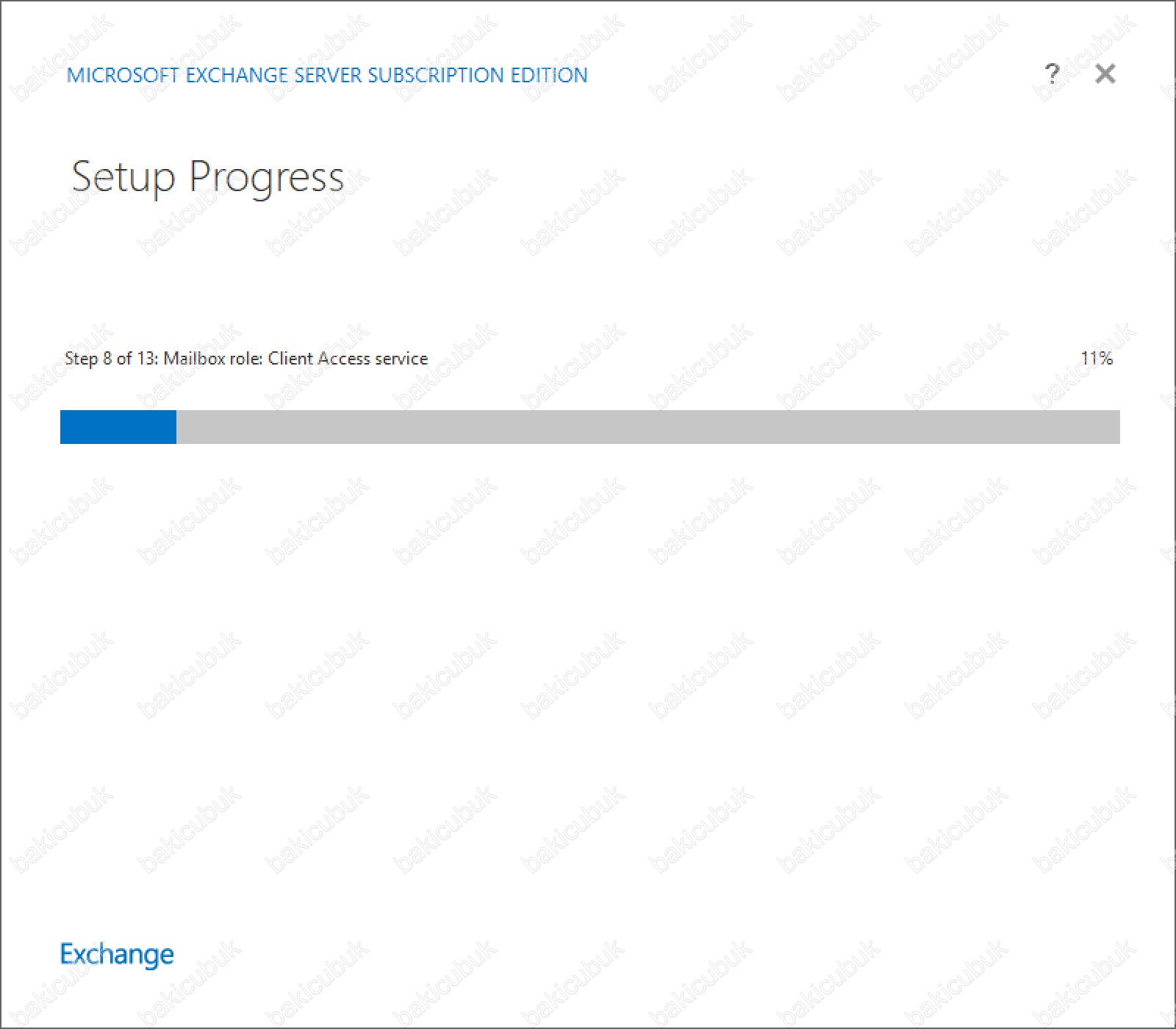Image resolution: width=1176 pixels, height=1029 pixels.
Task: Close the Exchange setup wizard window
Action: (1105, 73)
